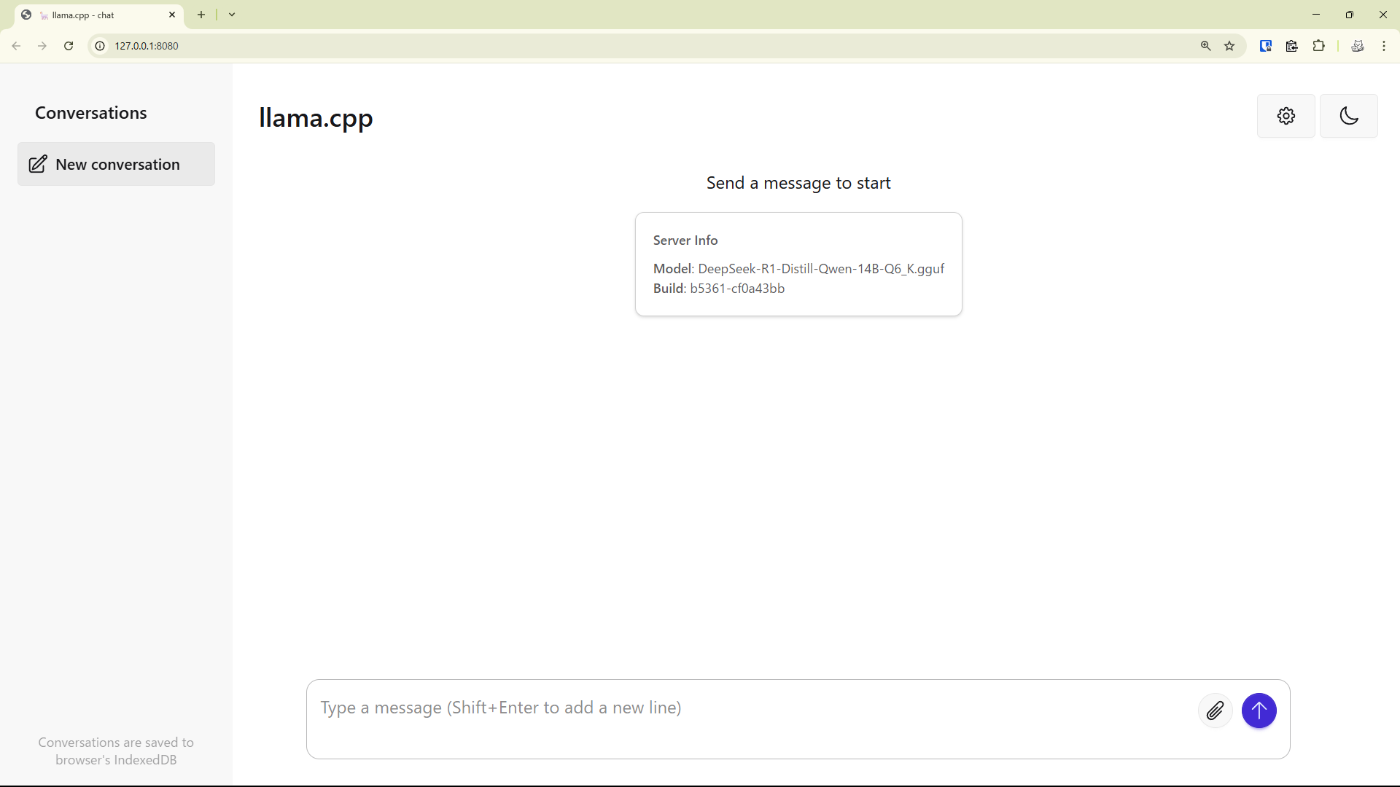The image size is (1400, 787).
Task: Open the browser profile avatar icon
Action: [x=1357, y=46]
